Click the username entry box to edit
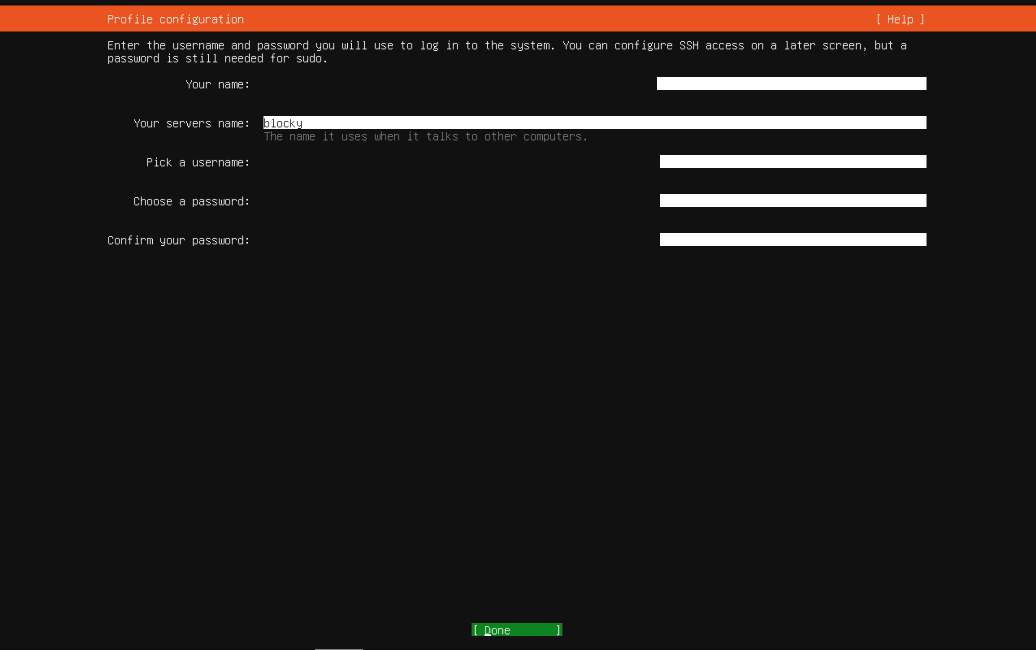 point(792,160)
